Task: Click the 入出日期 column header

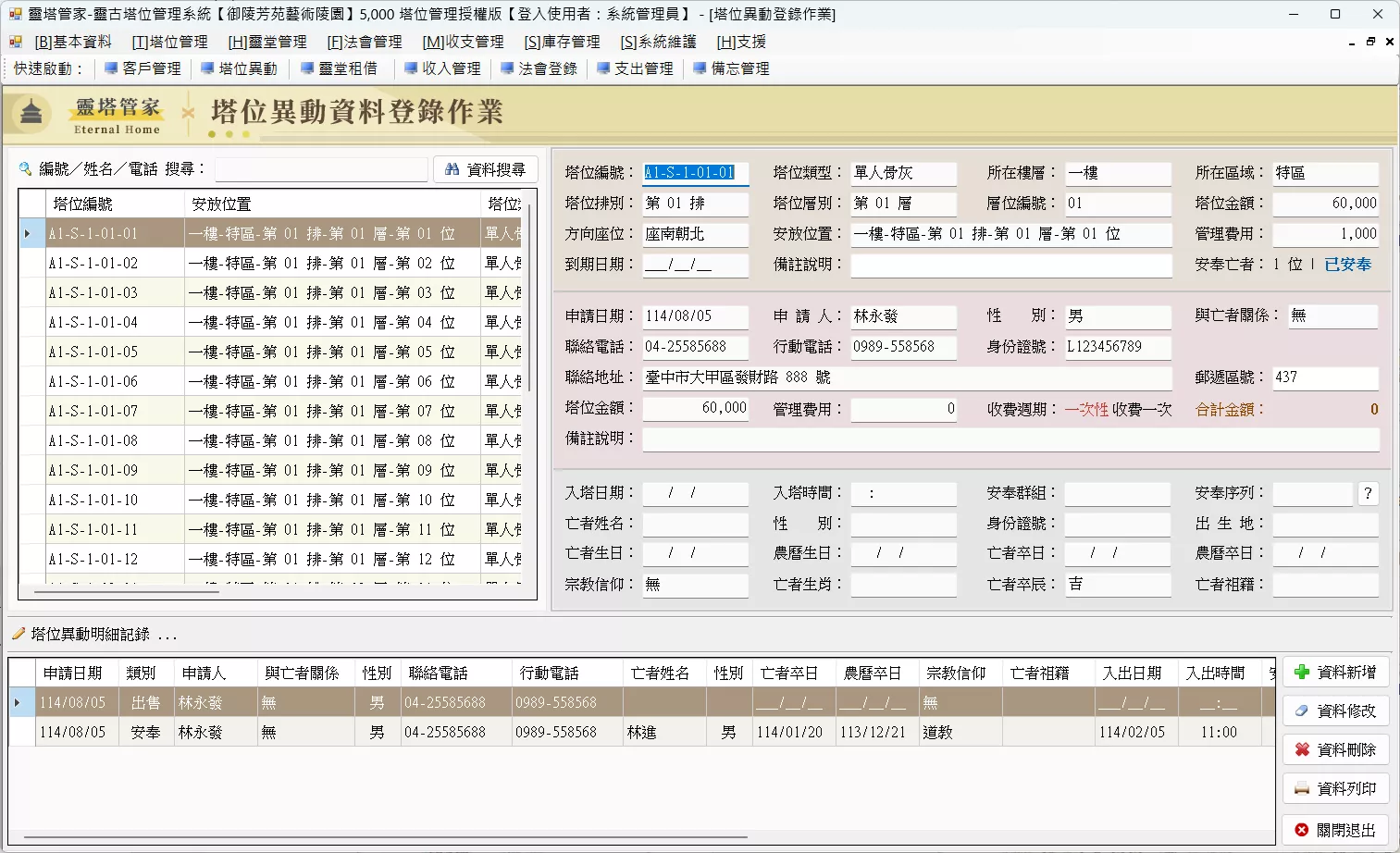Action: click(1136, 673)
